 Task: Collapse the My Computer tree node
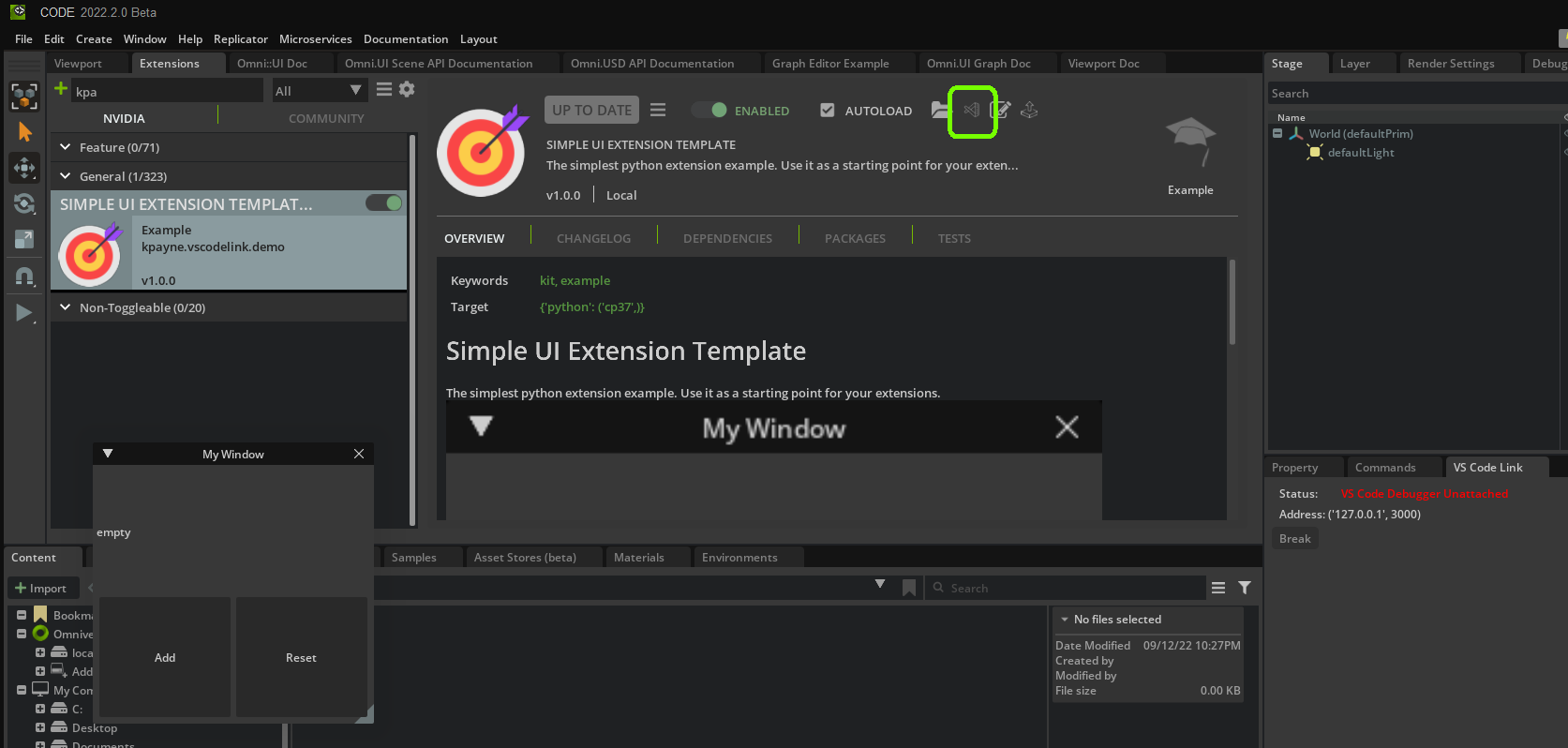pyautogui.click(x=22, y=690)
